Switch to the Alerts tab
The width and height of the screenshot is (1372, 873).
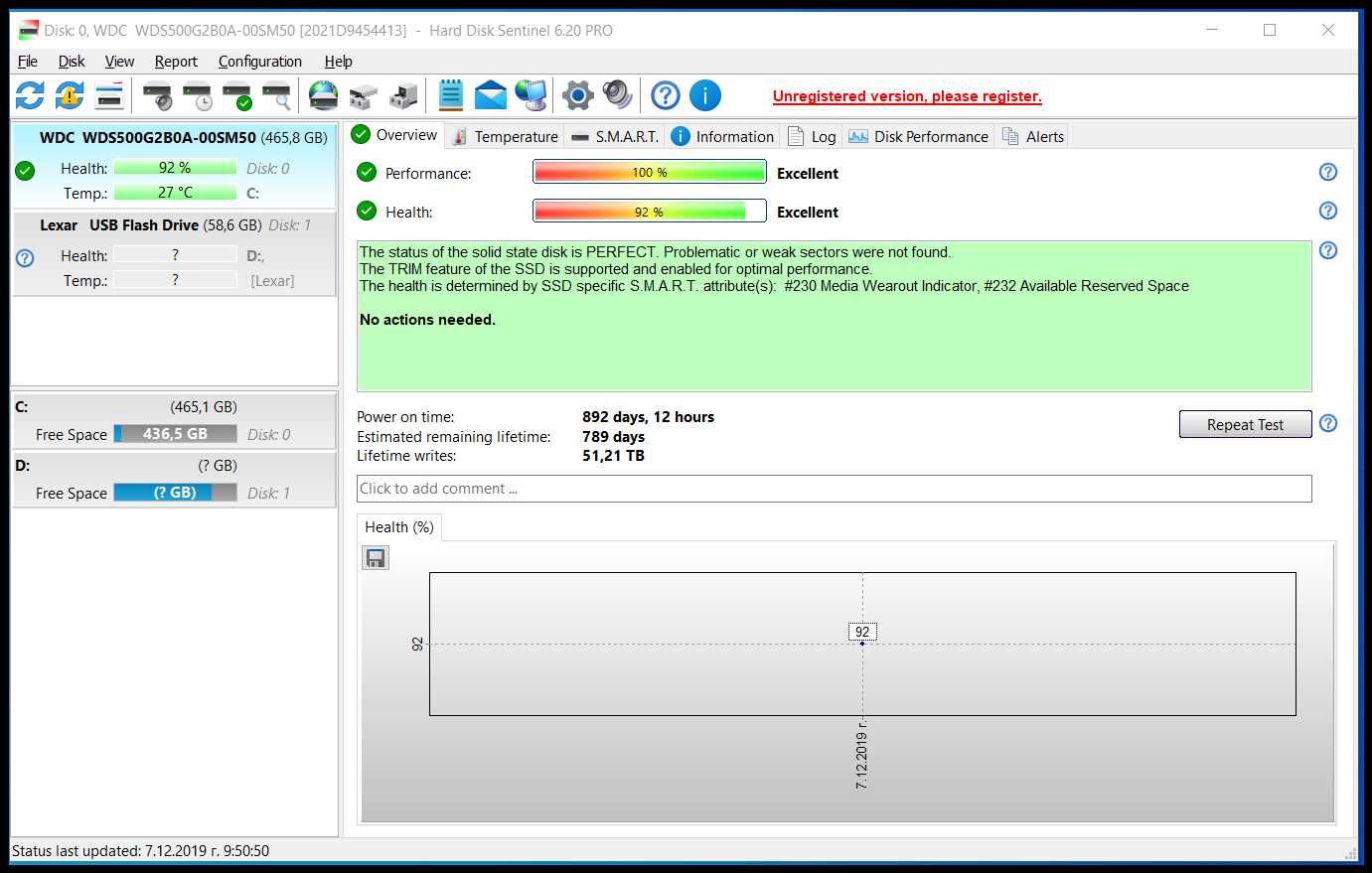(1033, 137)
